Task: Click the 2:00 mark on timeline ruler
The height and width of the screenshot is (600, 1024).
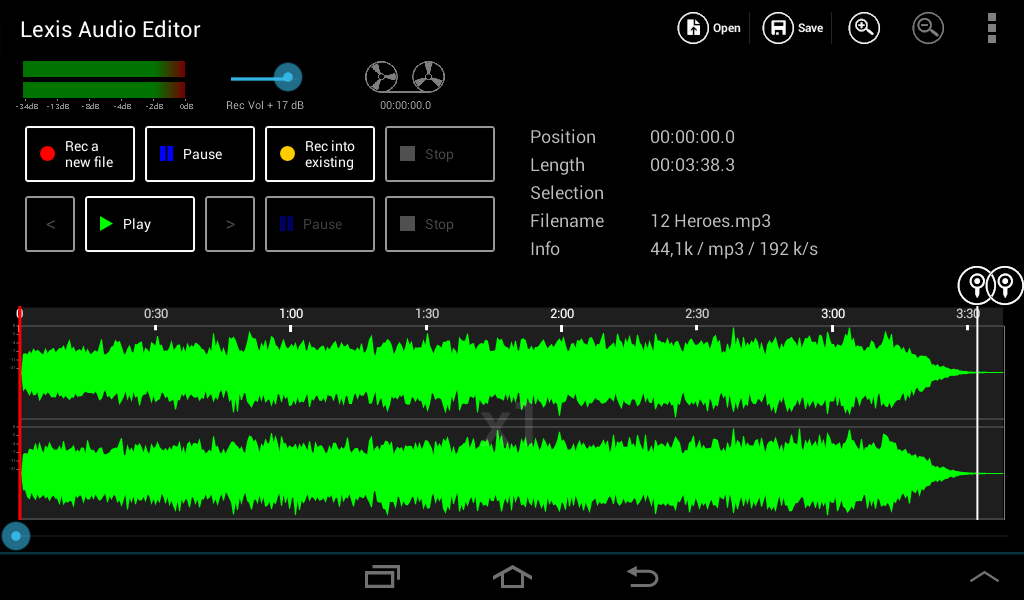Action: coord(562,314)
